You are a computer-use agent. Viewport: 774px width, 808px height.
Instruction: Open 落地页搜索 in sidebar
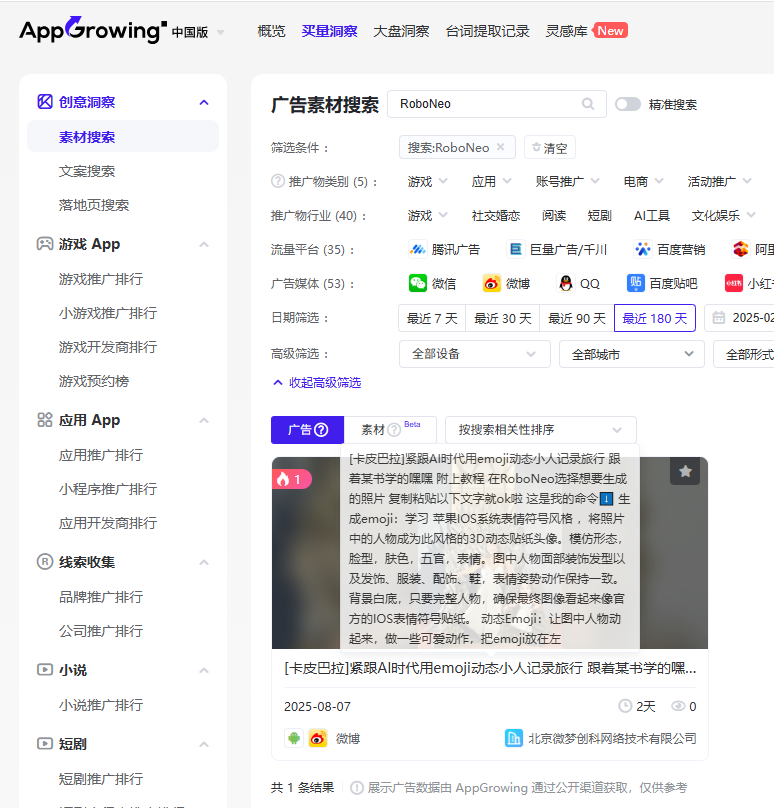click(94, 205)
